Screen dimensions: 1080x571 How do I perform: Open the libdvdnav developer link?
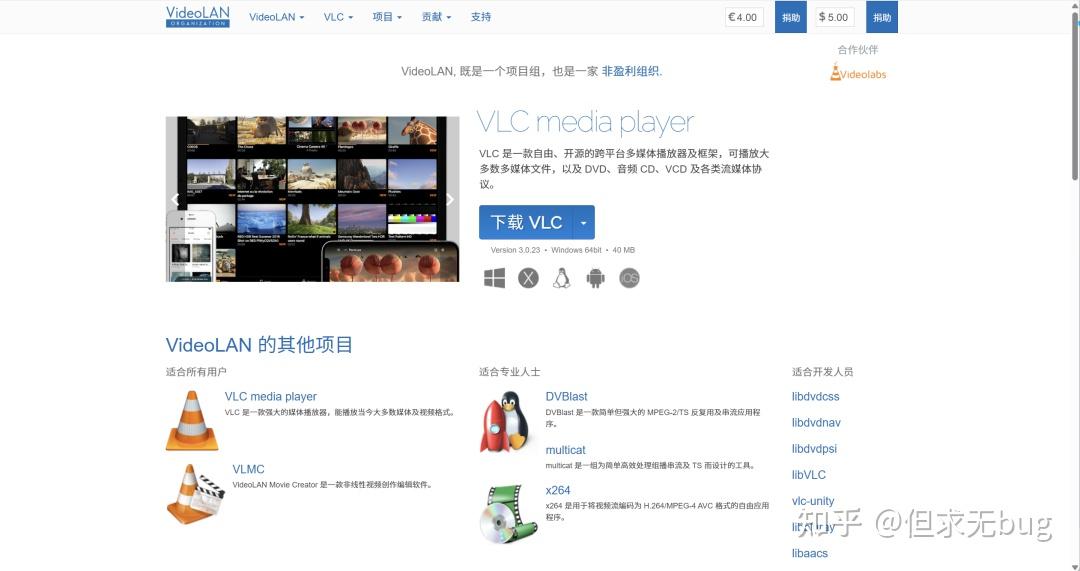(x=816, y=423)
